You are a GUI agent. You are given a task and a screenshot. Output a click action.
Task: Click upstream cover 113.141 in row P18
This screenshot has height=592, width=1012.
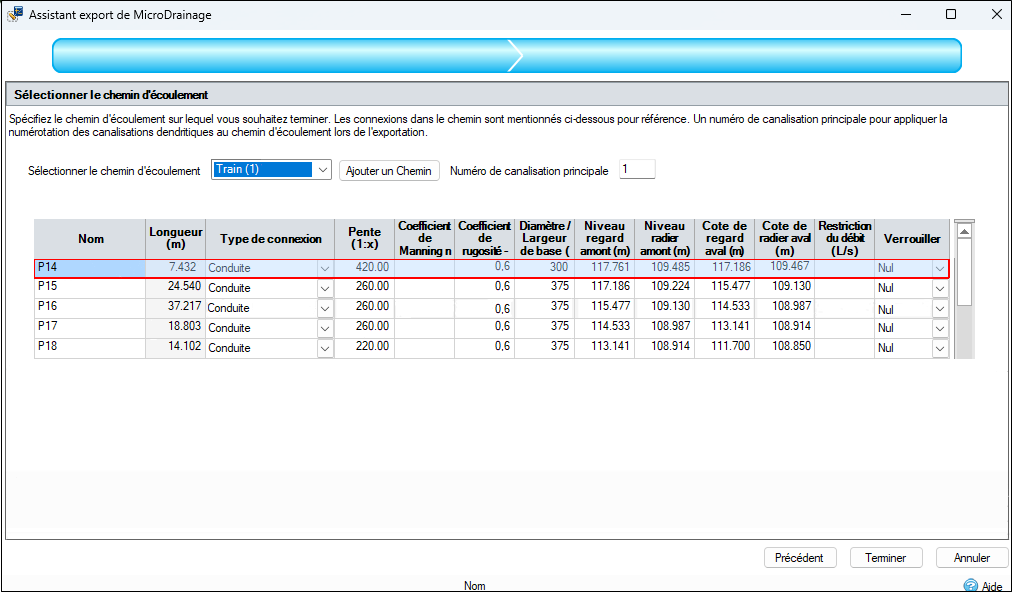[605, 348]
